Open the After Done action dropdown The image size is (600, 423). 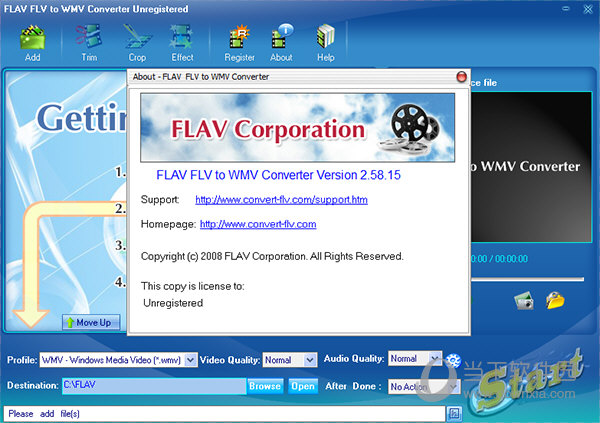point(453,387)
